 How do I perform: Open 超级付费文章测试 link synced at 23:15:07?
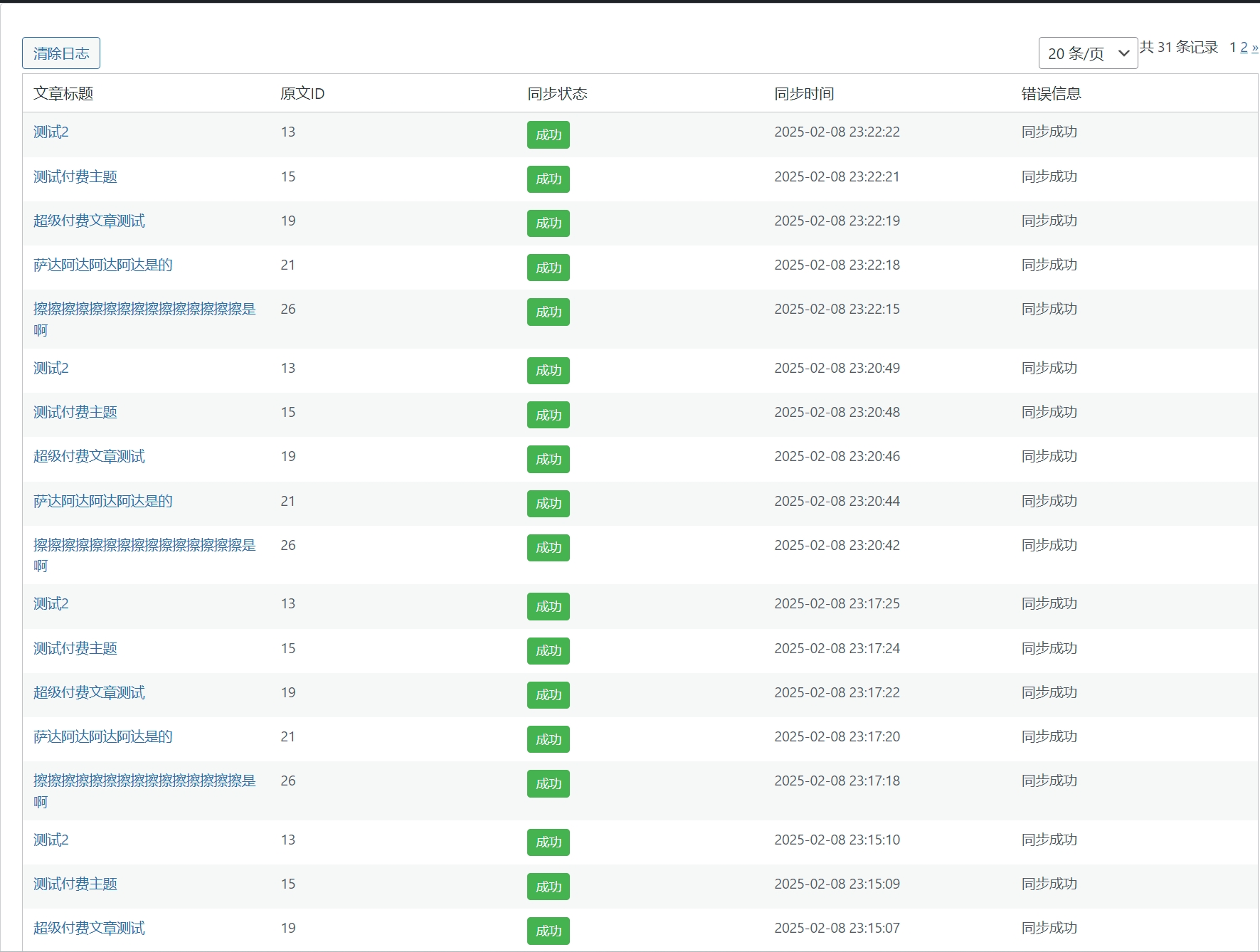(x=89, y=928)
